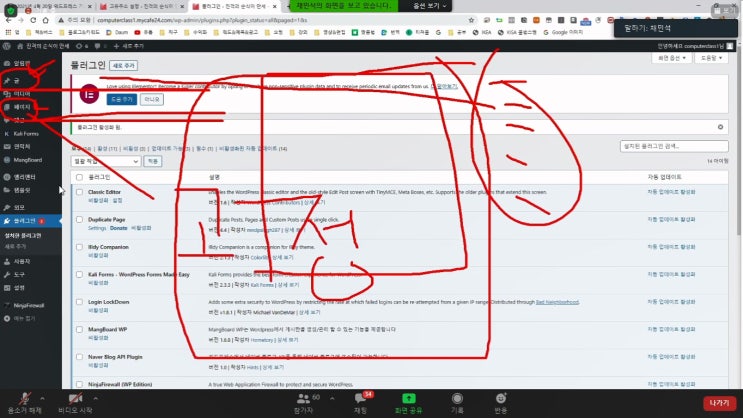
Task: Open the YouTube bookmark
Action: click(144, 32)
